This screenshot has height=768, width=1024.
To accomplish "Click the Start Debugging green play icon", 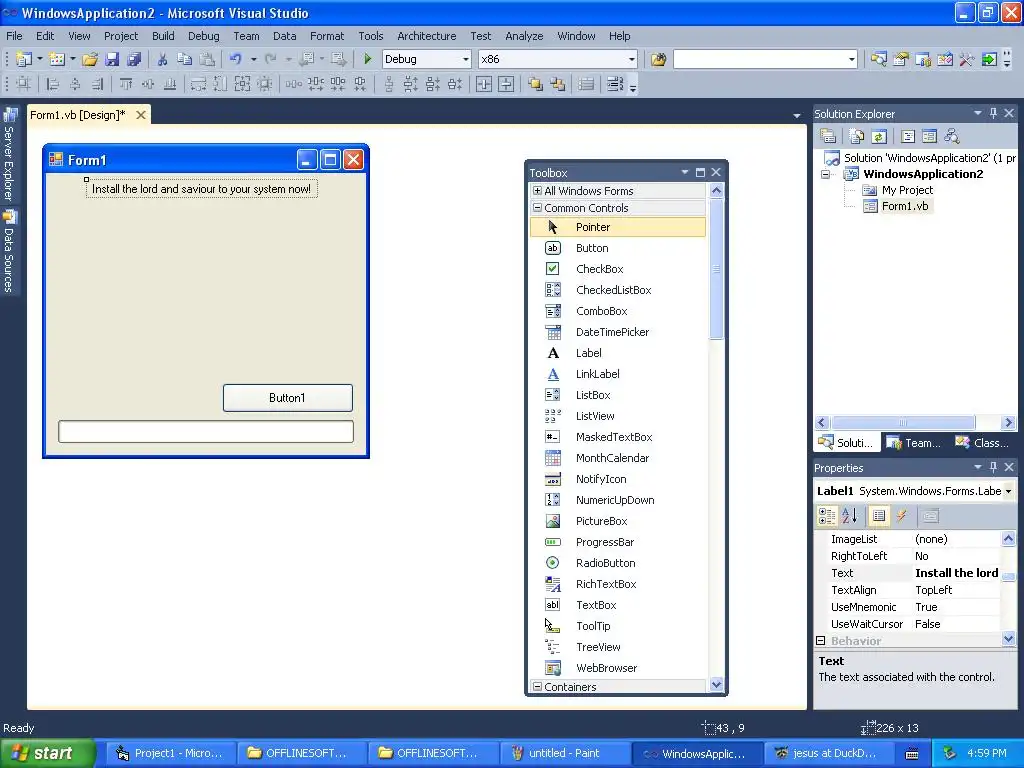I will (367, 59).
